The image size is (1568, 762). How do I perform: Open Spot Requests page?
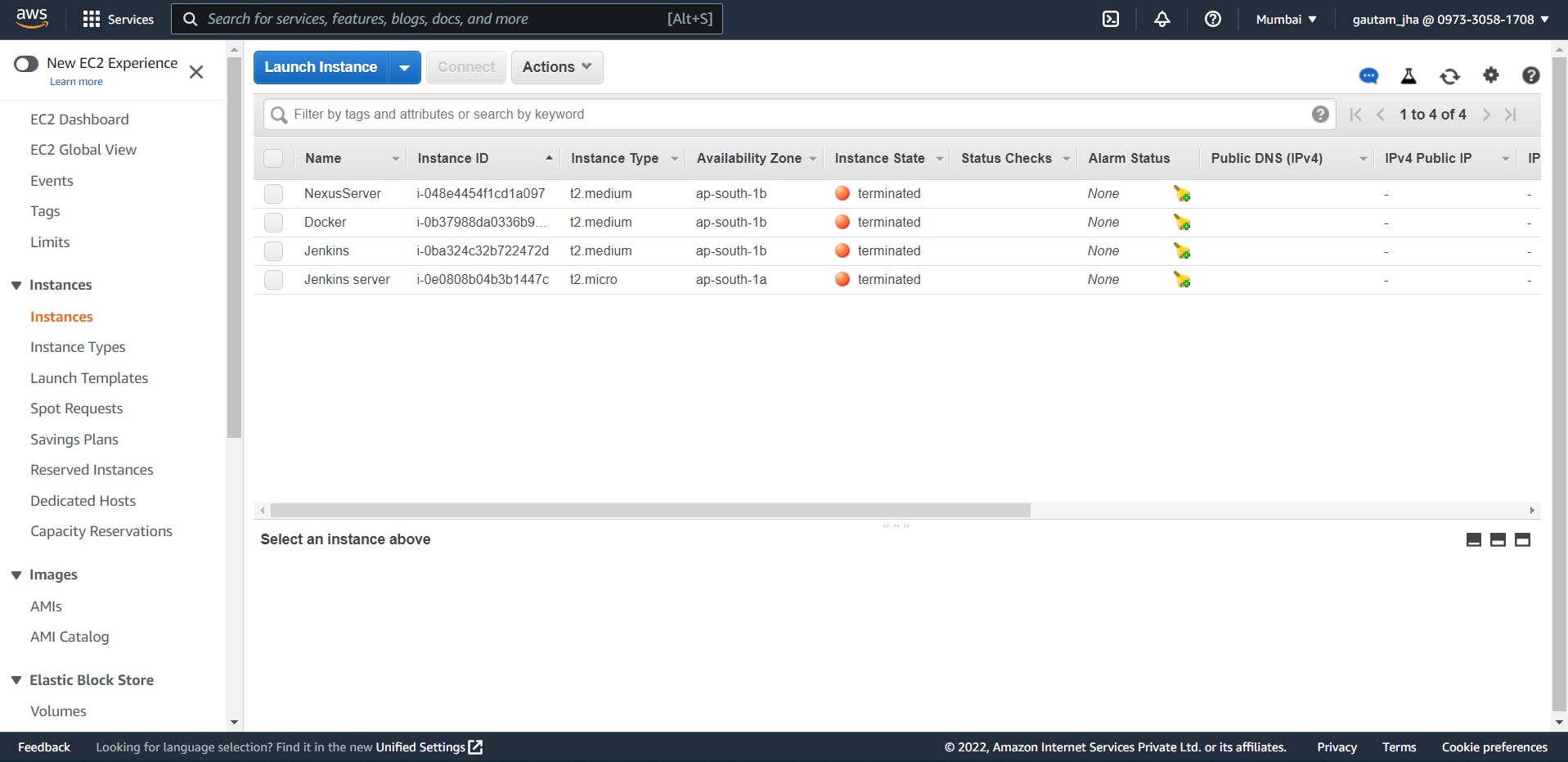click(76, 408)
